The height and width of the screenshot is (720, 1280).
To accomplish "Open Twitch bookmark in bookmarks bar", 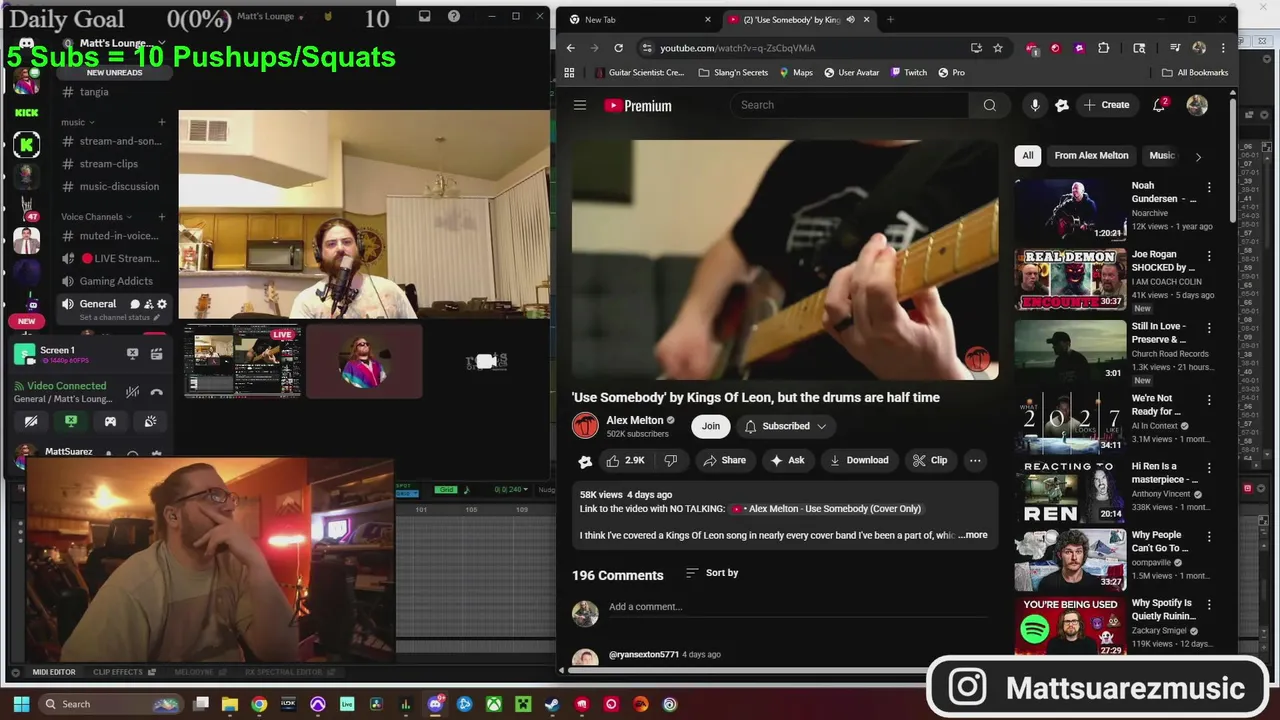I will coord(908,72).
